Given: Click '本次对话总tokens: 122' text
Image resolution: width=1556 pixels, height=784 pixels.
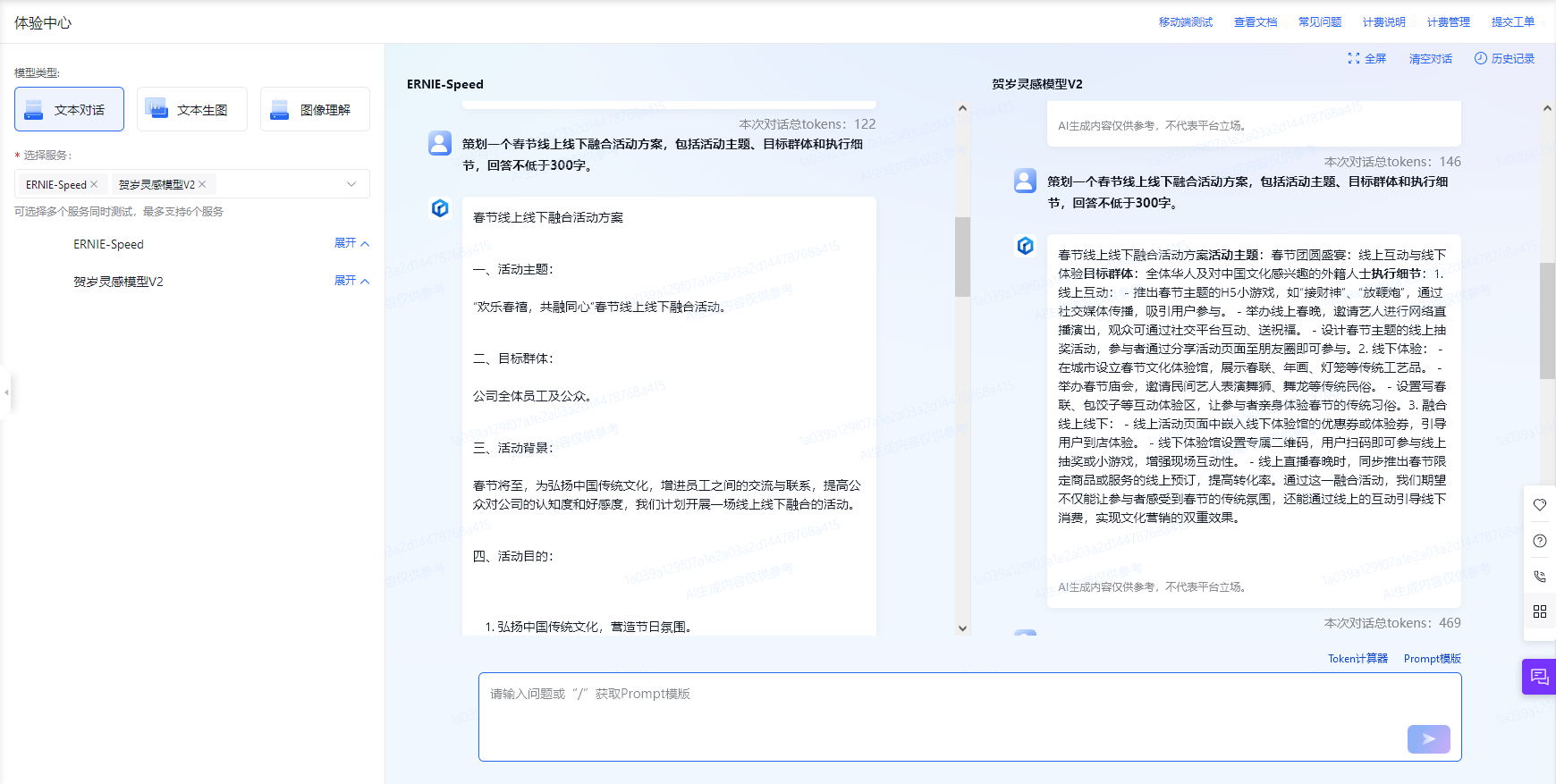Looking at the screenshot, I should click(808, 124).
